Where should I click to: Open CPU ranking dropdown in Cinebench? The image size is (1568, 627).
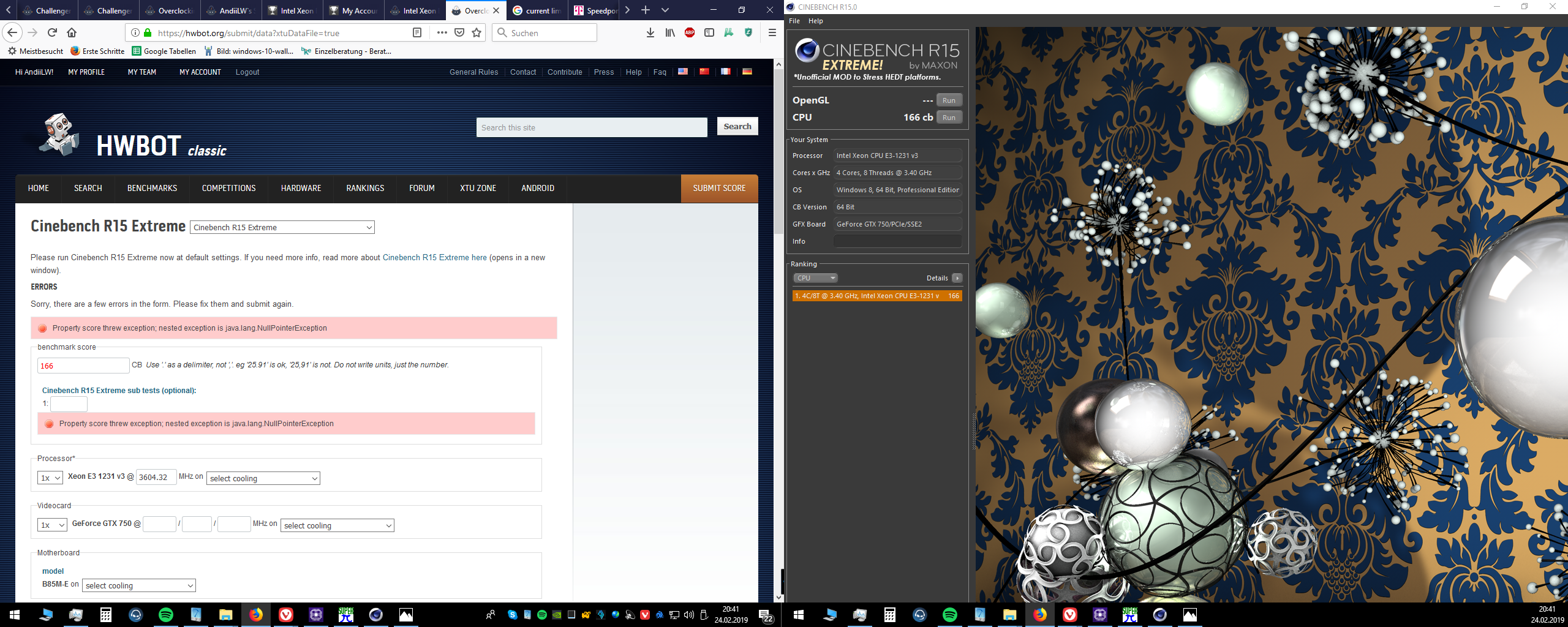[815, 278]
